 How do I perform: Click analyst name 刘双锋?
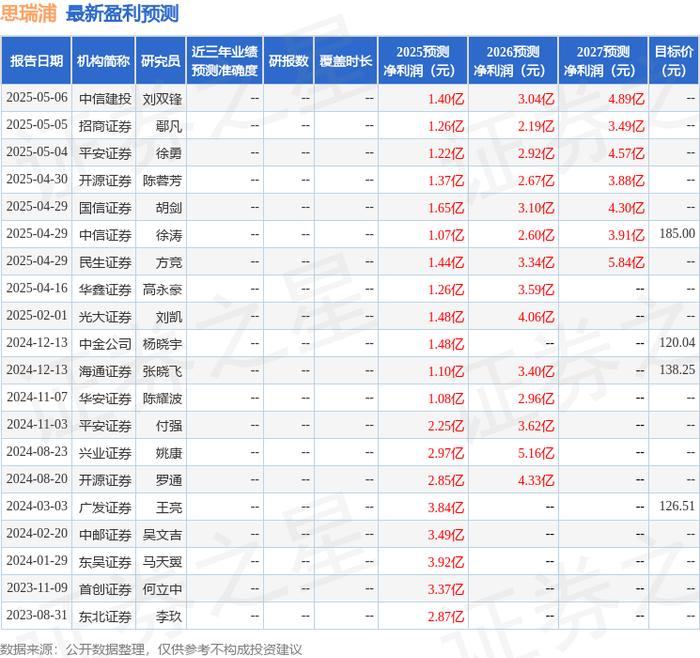tap(162, 99)
